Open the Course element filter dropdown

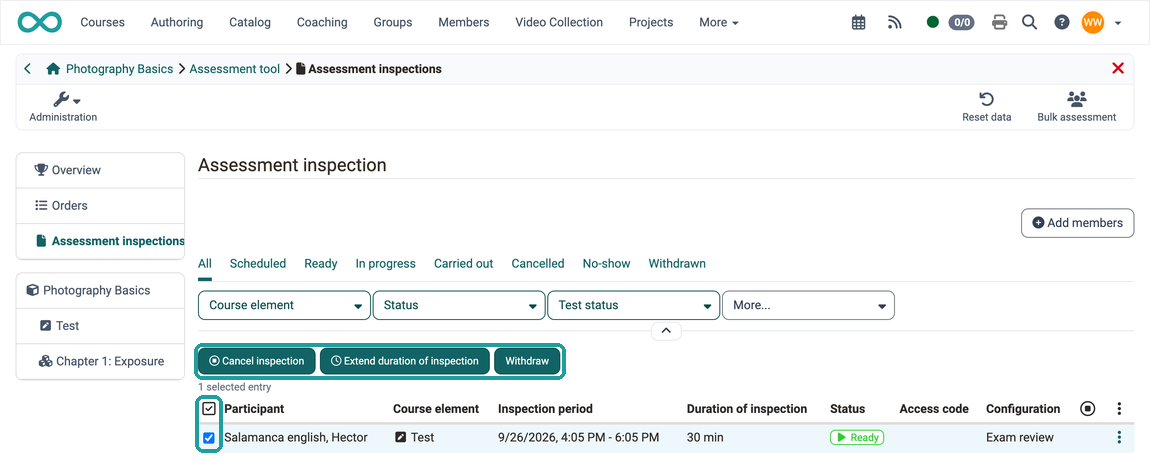pos(284,305)
